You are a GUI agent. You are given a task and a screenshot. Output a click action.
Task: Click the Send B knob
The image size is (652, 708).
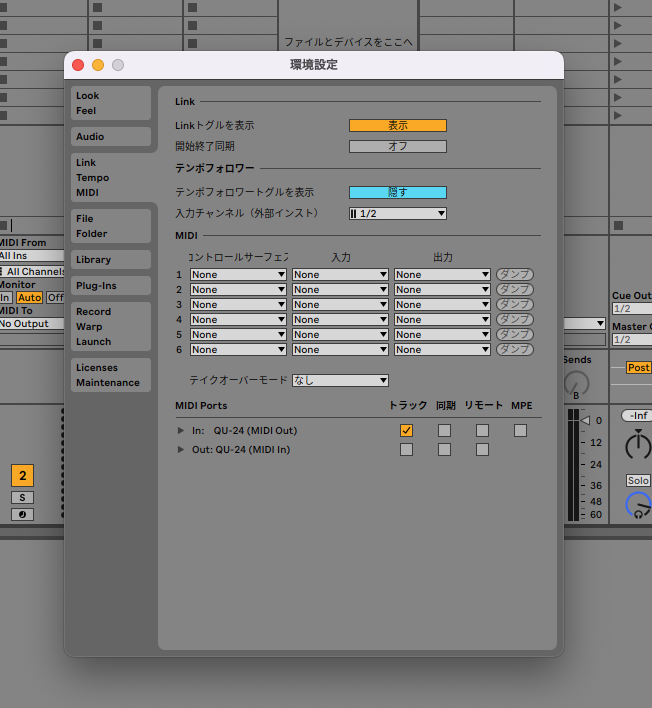(576, 384)
